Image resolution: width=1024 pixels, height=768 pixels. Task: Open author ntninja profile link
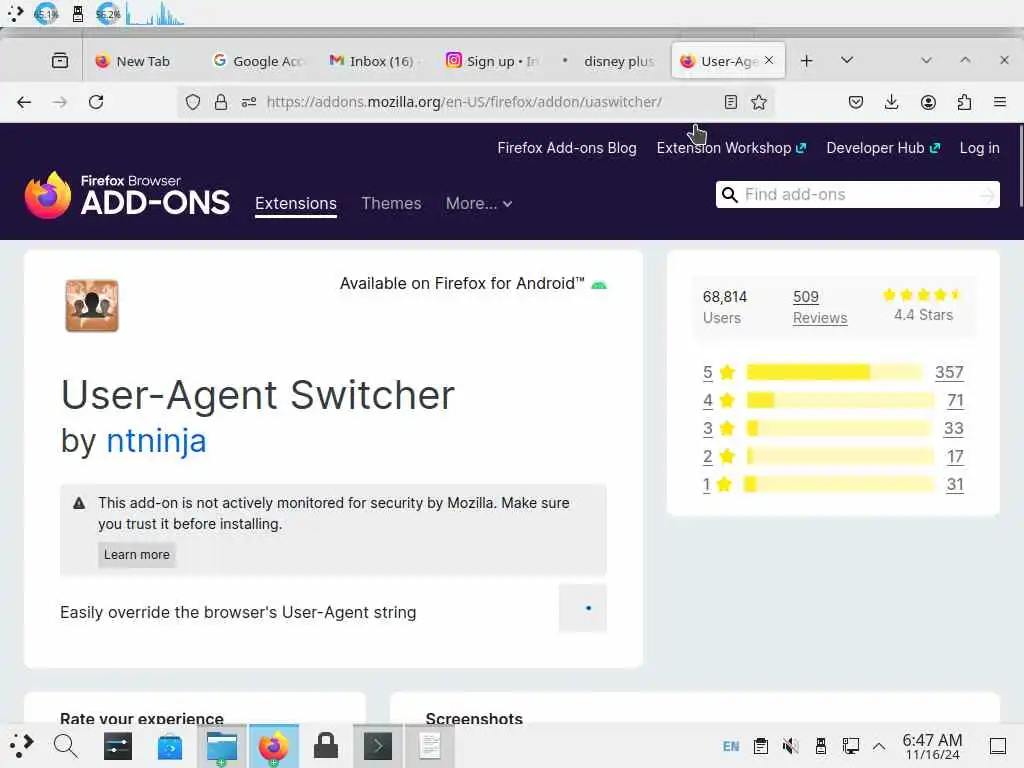click(156, 440)
